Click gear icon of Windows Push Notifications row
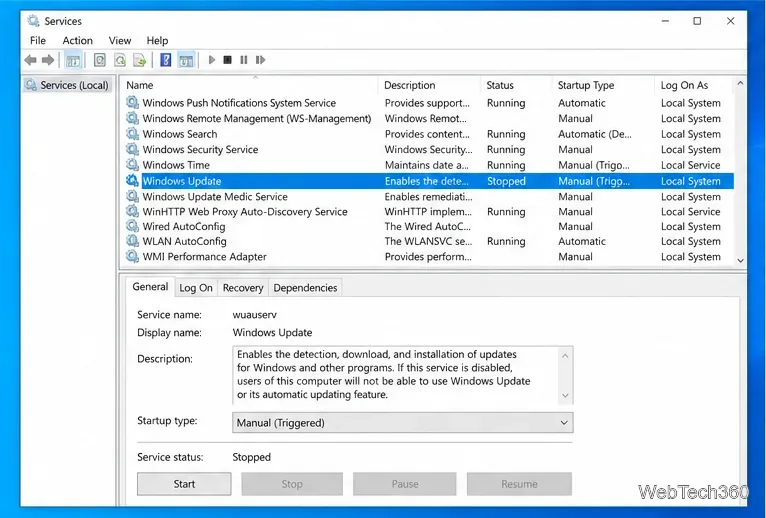Viewport: 766px width, 518px height. (132, 102)
